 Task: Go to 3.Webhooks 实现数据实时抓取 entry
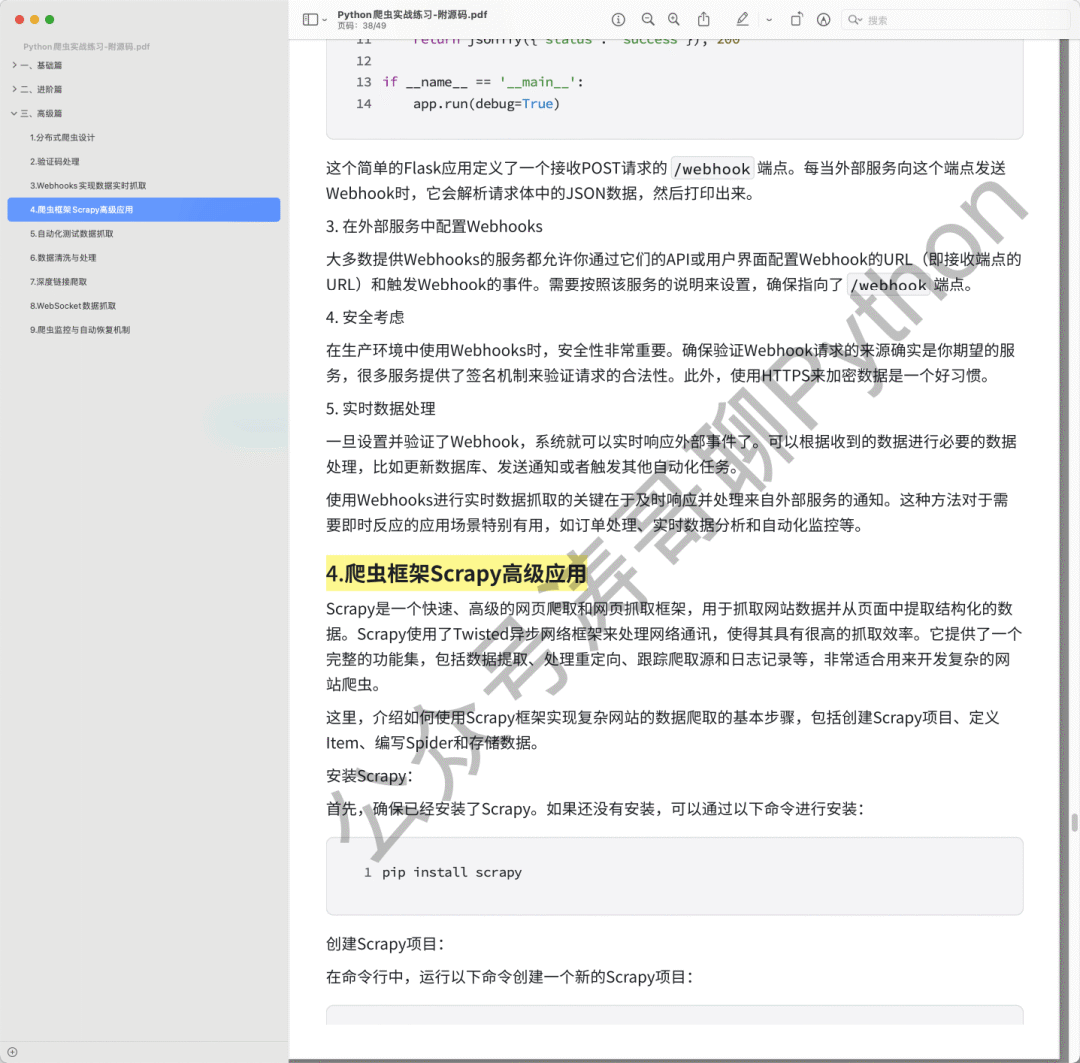[88, 185]
